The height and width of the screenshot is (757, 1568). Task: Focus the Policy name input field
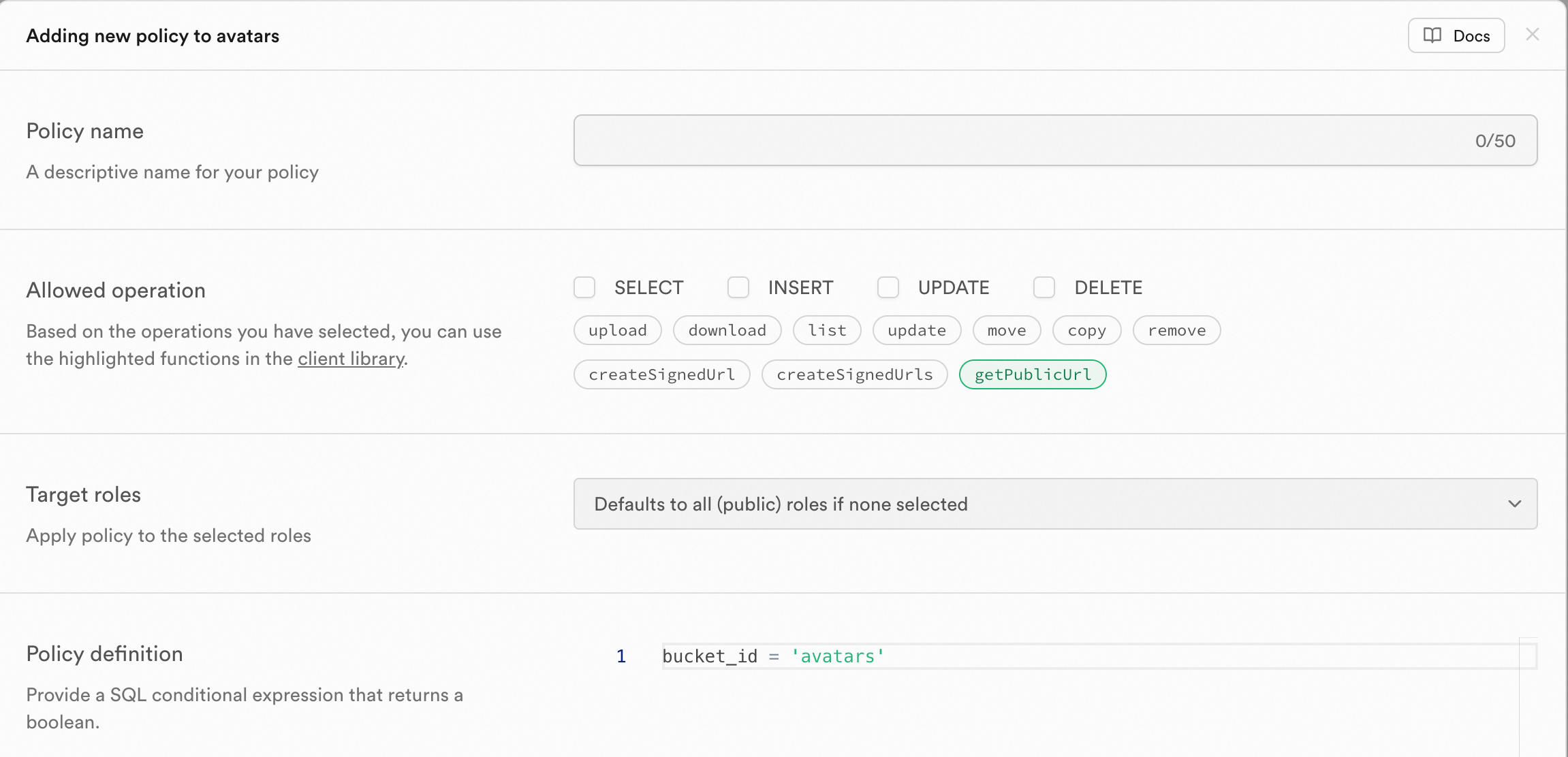(x=1022, y=140)
